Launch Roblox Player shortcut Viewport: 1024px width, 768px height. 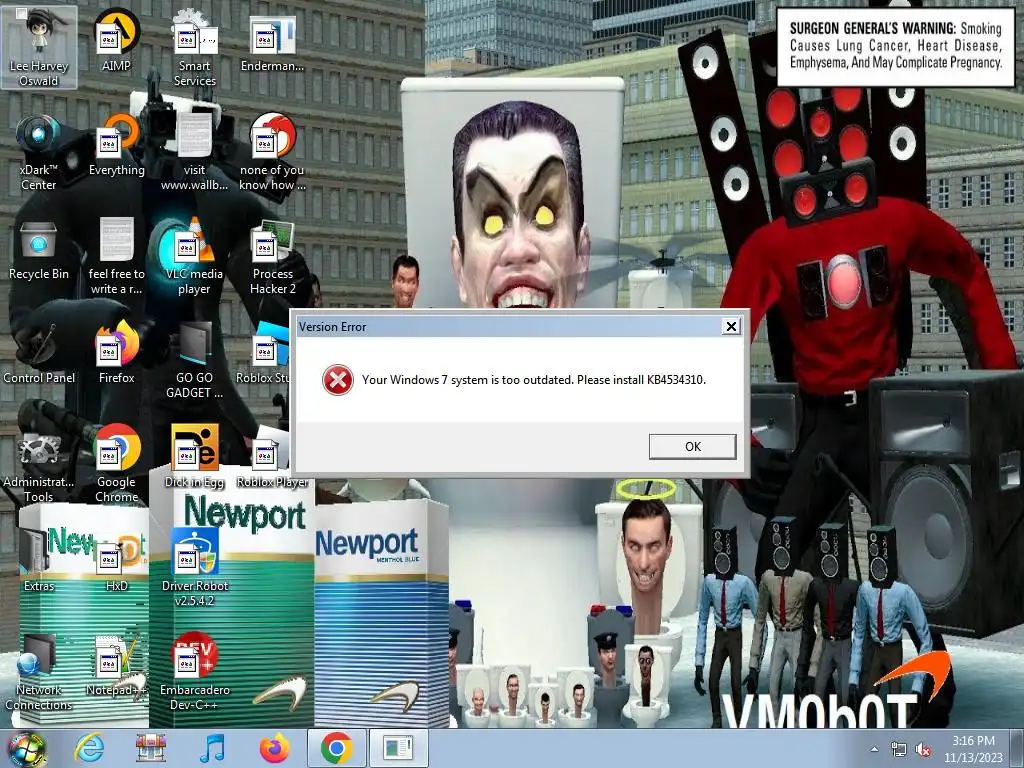(x=272, y=457)
